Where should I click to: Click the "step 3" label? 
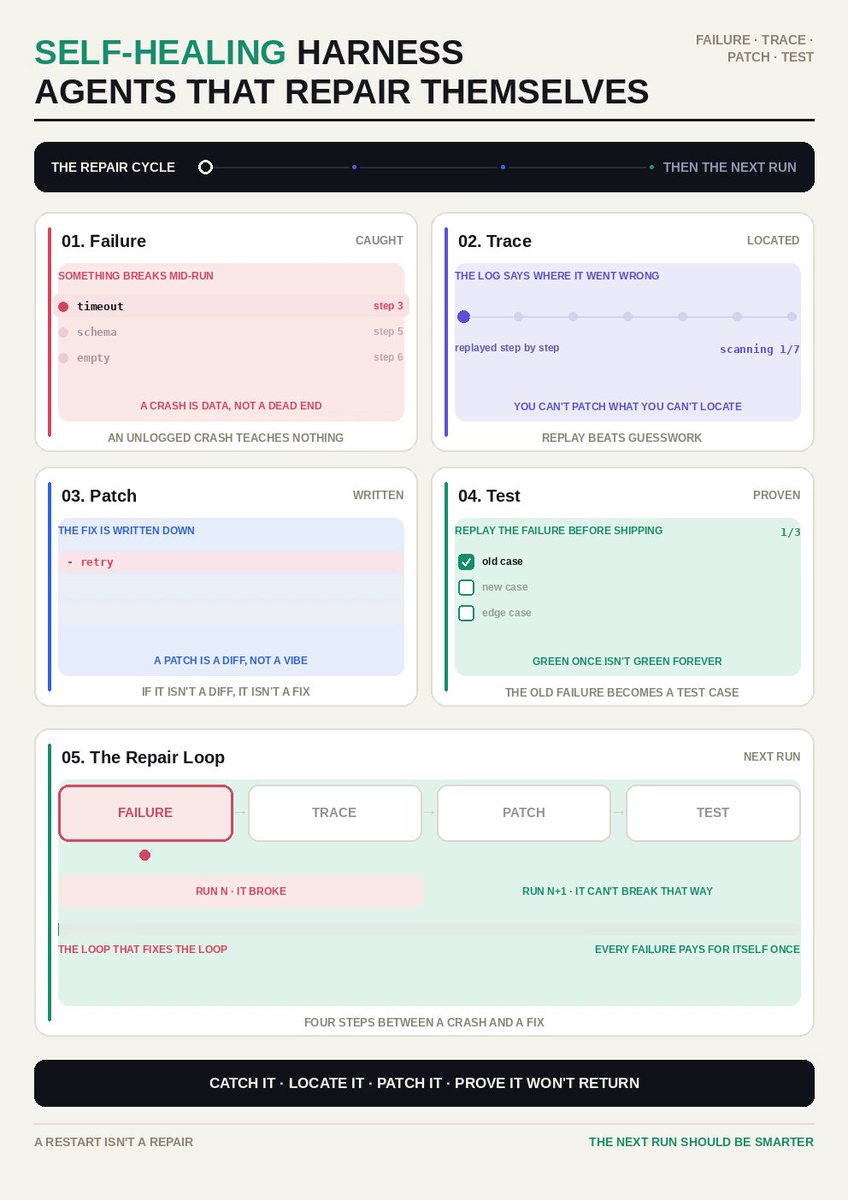[x=389, y=306]
